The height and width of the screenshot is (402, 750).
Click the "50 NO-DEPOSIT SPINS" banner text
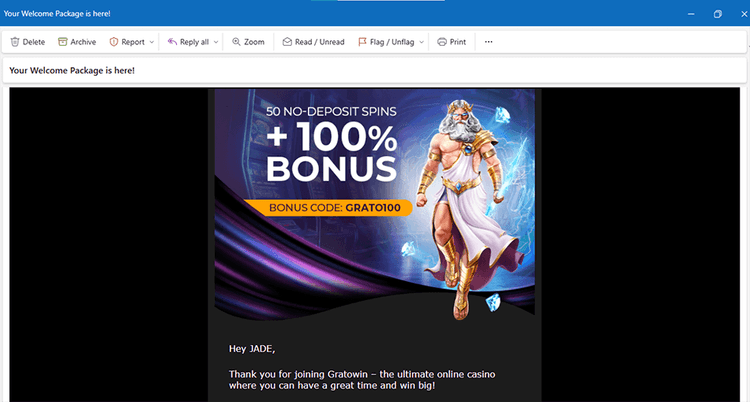331,112
